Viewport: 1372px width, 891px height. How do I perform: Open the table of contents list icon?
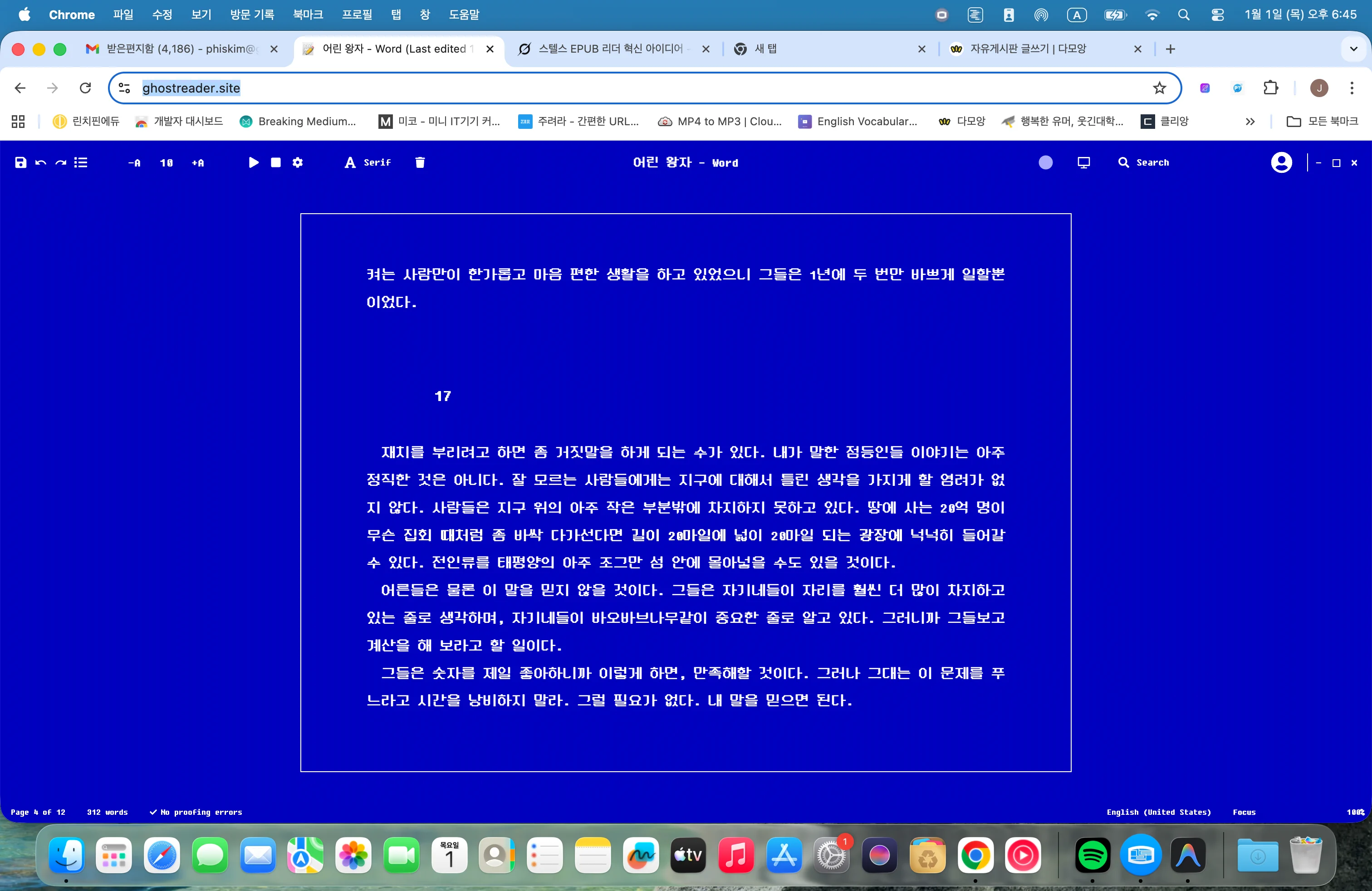click(x=81, y=162)
